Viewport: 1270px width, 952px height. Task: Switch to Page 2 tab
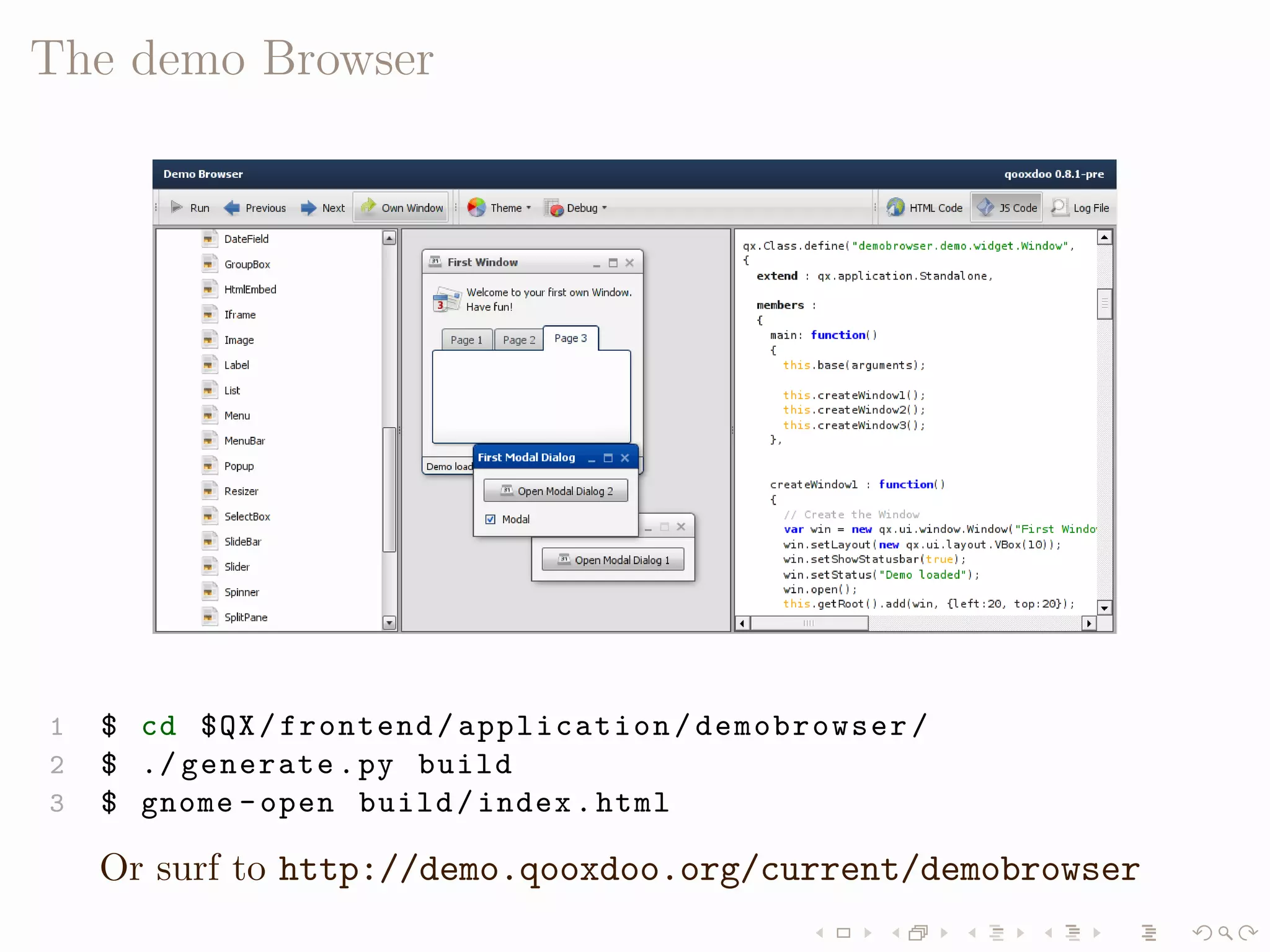click(x=519, y=340)
